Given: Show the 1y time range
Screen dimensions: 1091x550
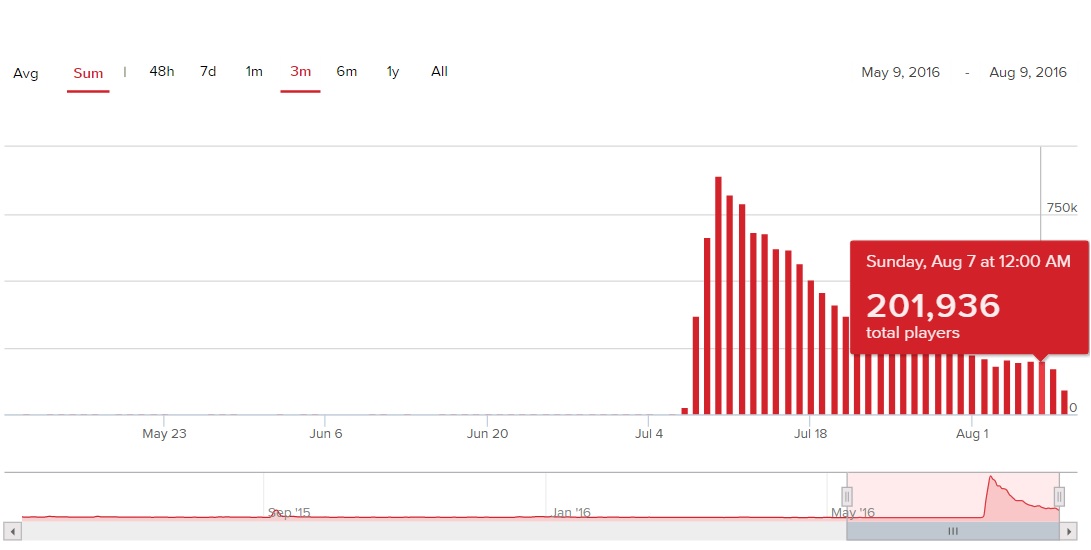Looking at the screenshot, I should click(x=393, y=71).
